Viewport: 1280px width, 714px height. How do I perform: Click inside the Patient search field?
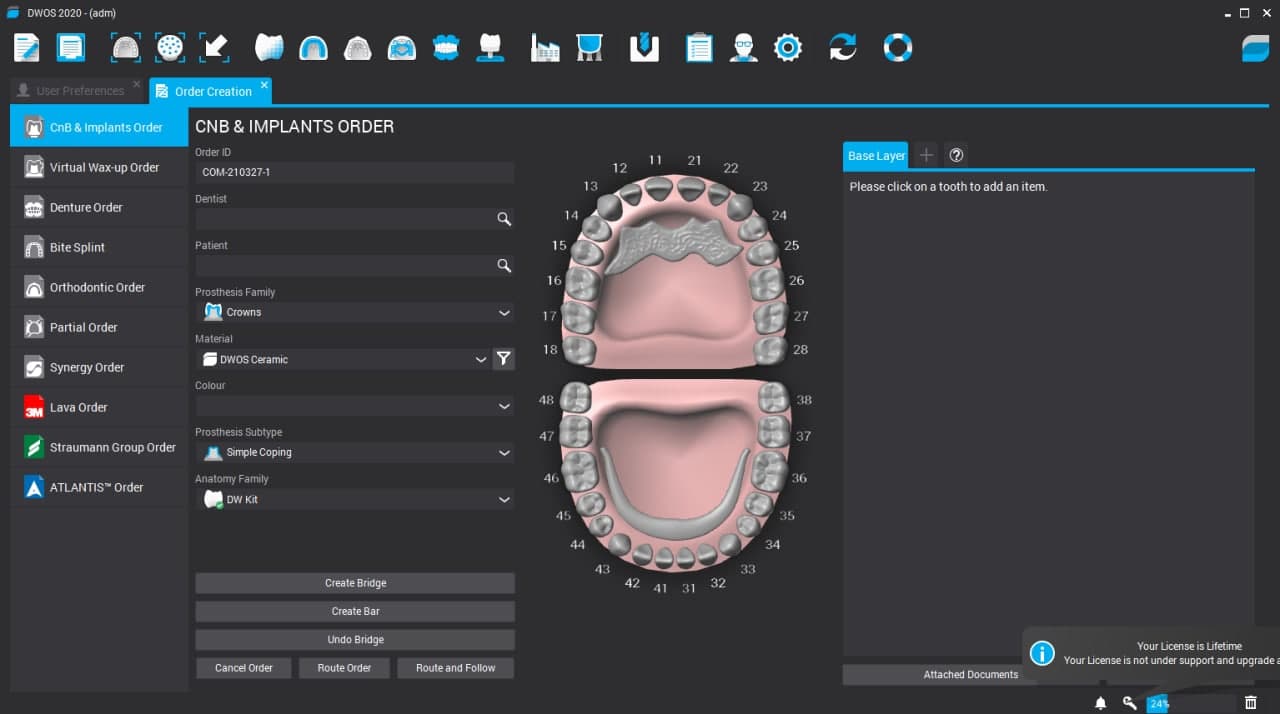350,265
